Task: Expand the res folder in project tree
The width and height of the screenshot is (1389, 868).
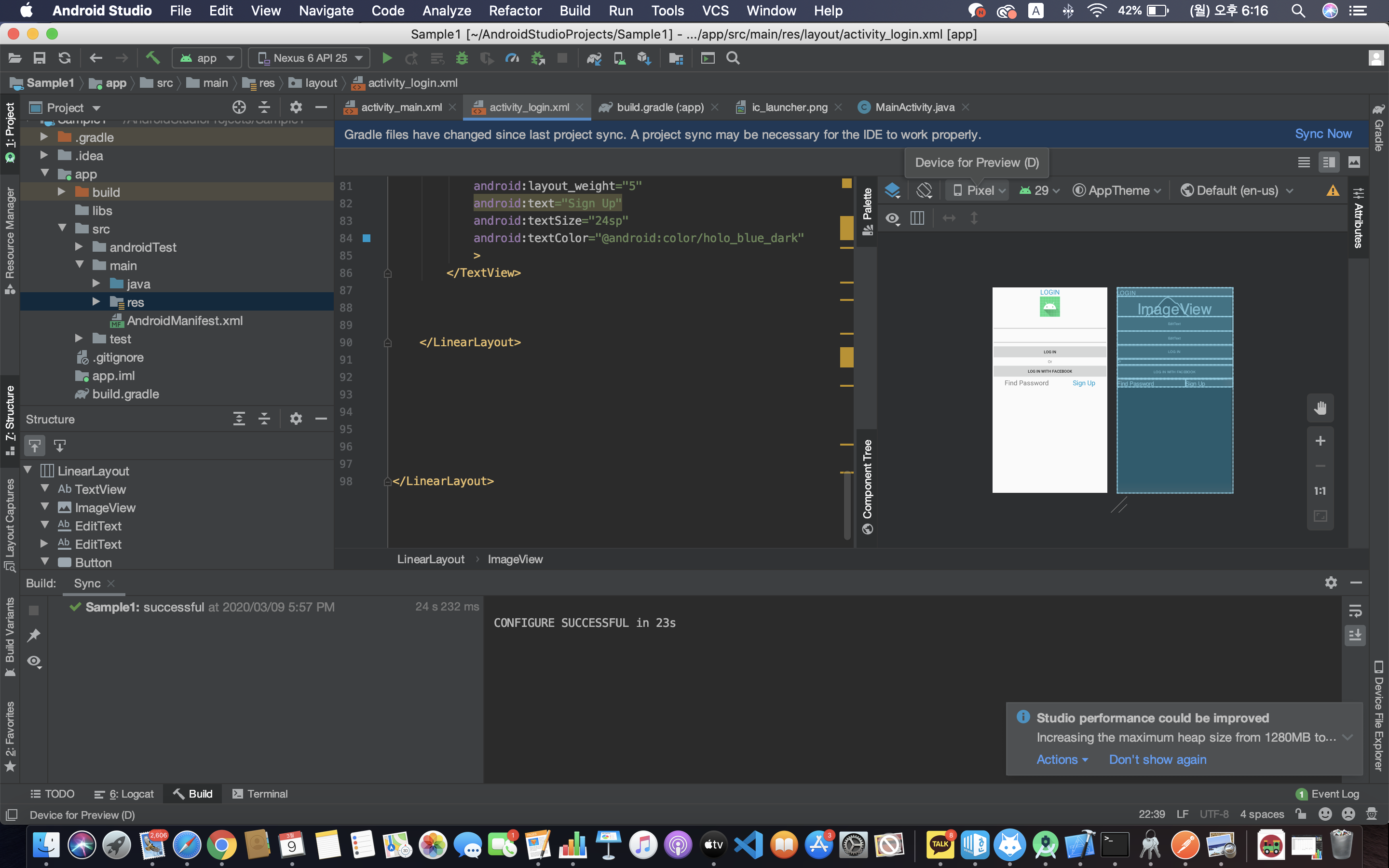Action: [96, 302]
